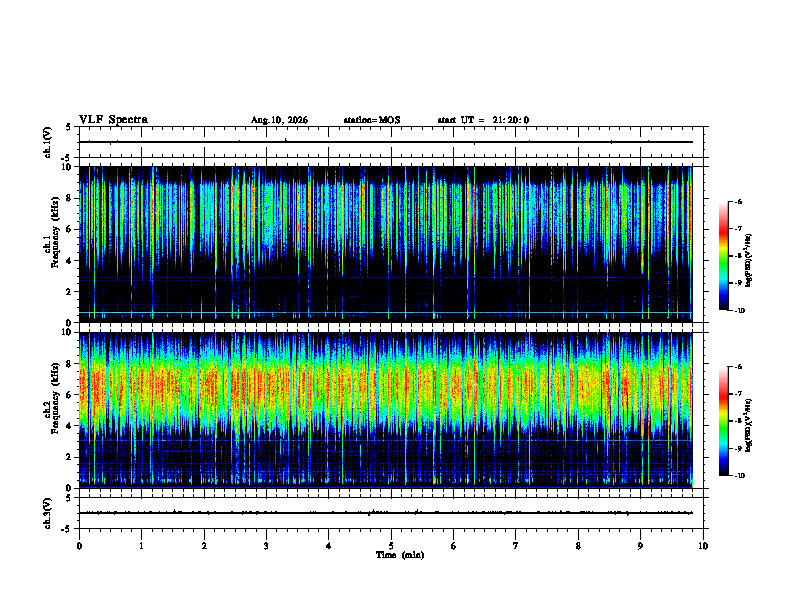This screenshot has width=792, height=612.
Task: Click the ch.1 voltage waveform trace
Action: (385, 142)
